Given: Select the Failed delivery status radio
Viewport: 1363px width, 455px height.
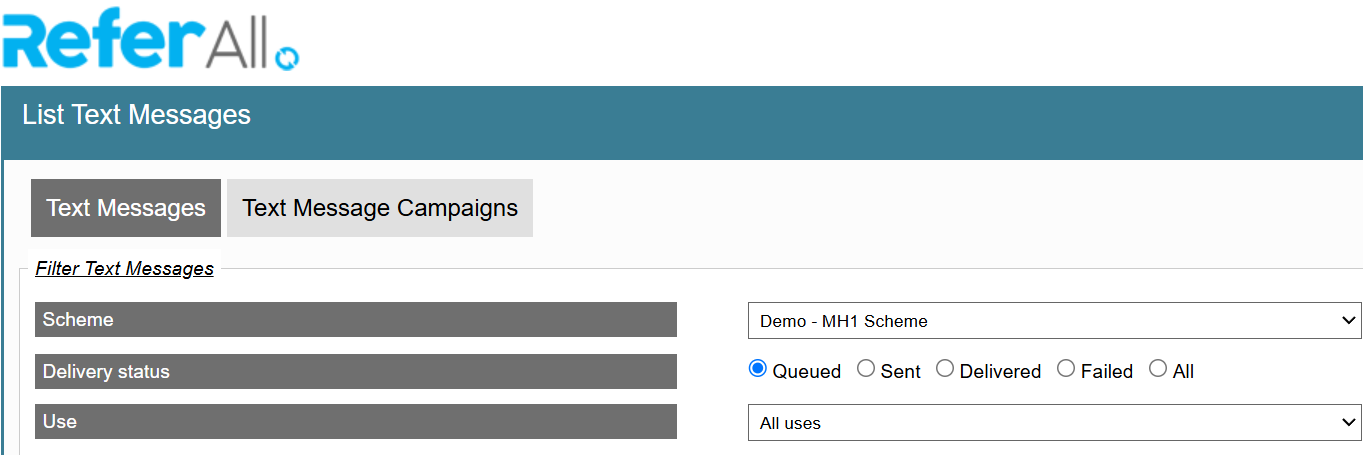Looking at the screenshot, I should [x=1066, y=369].
